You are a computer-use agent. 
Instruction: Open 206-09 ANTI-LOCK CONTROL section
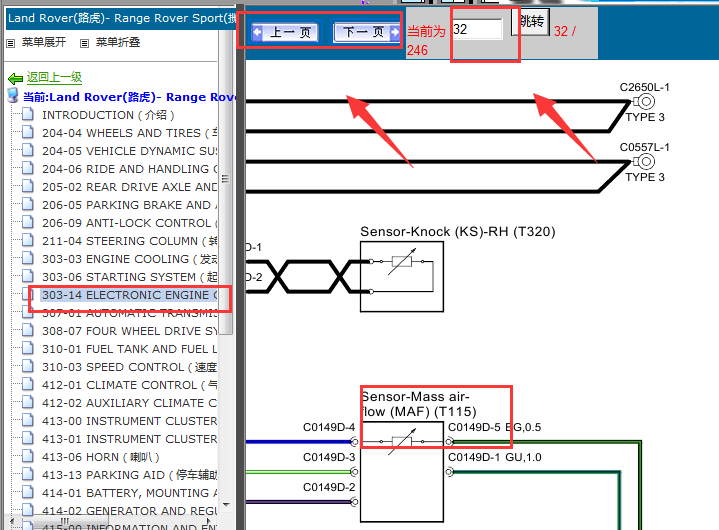tap(130, 223)
